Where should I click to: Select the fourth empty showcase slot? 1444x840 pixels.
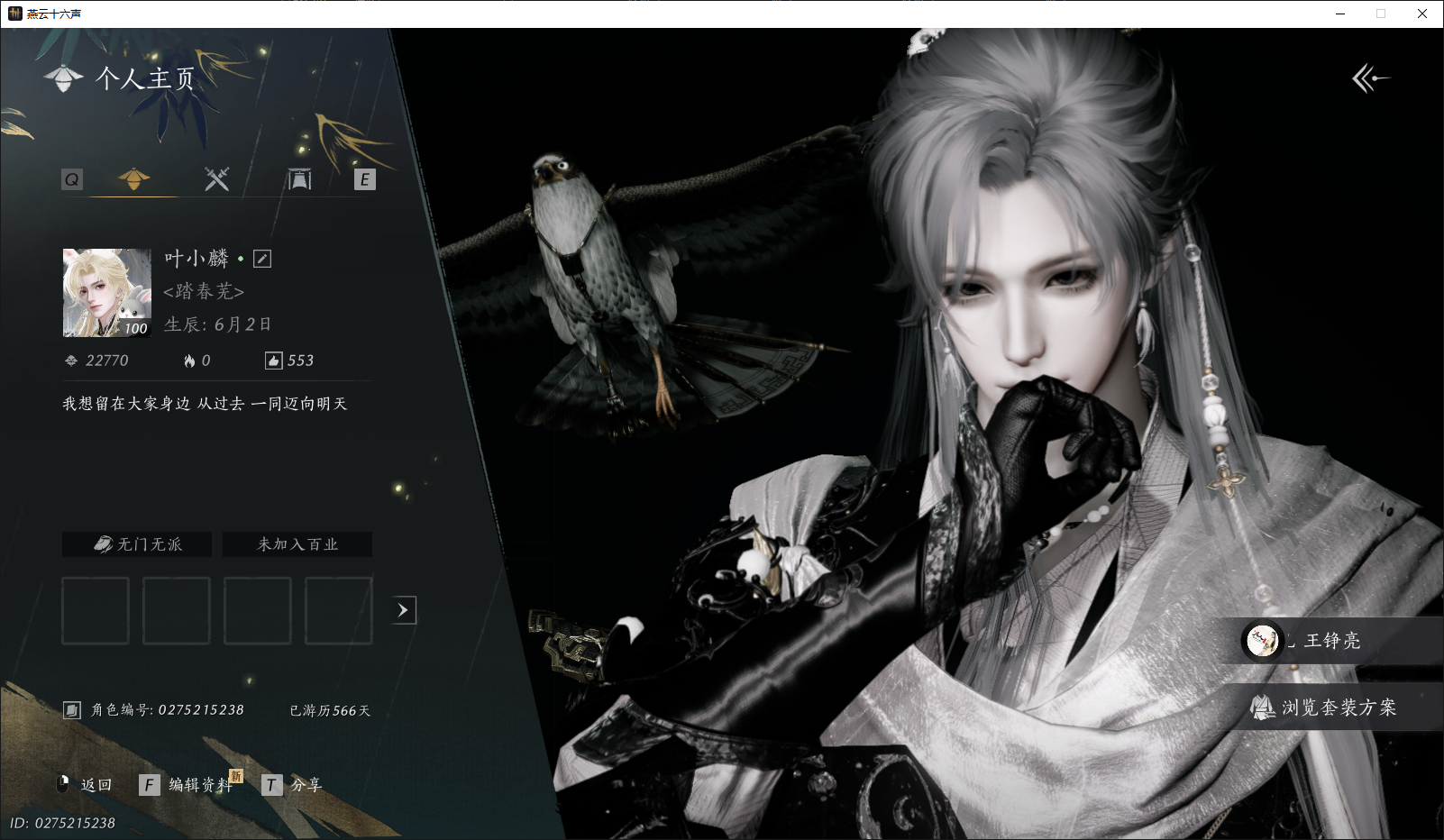(339, 611)
